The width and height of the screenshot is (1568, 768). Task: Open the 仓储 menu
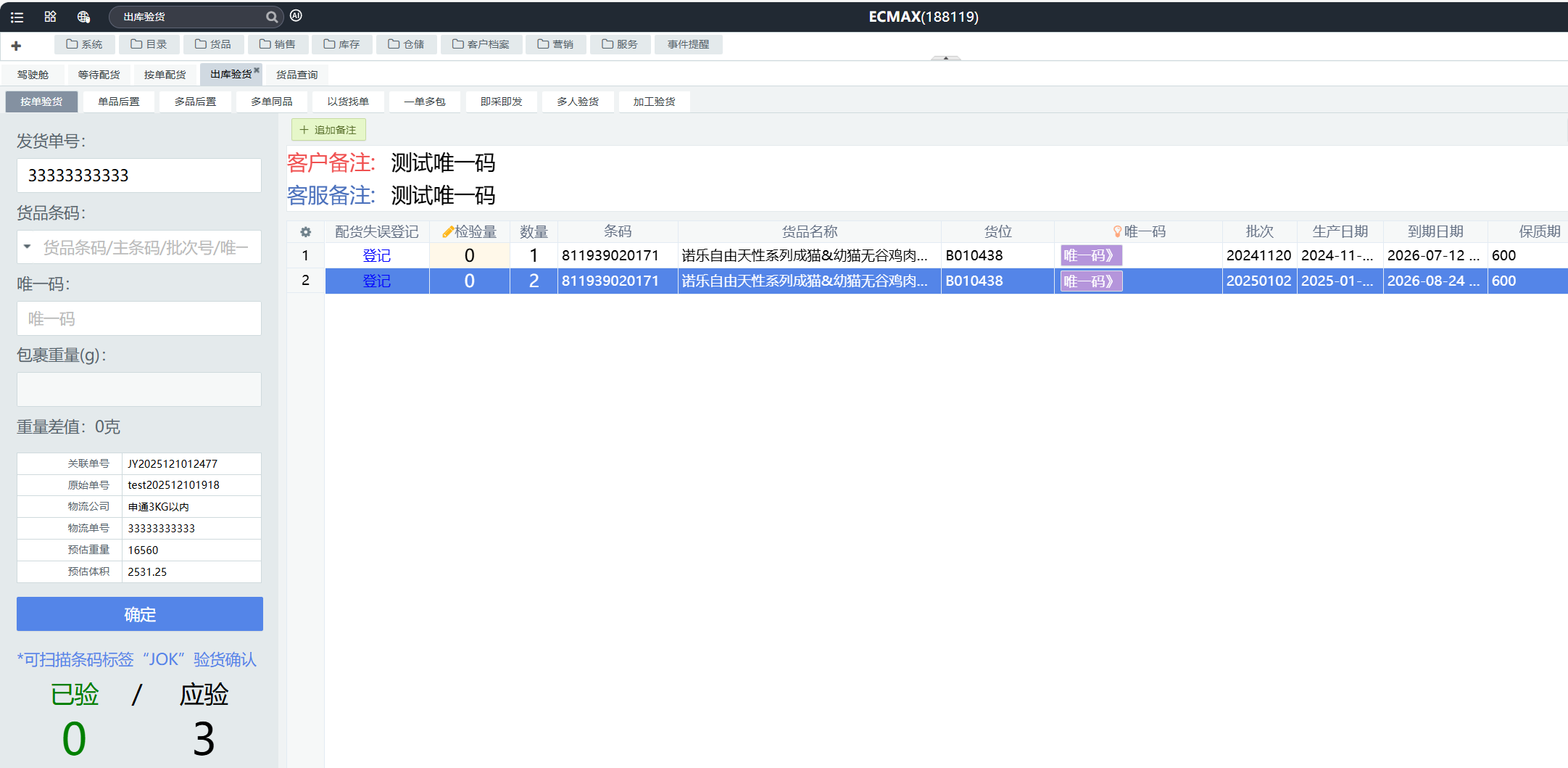406,45
